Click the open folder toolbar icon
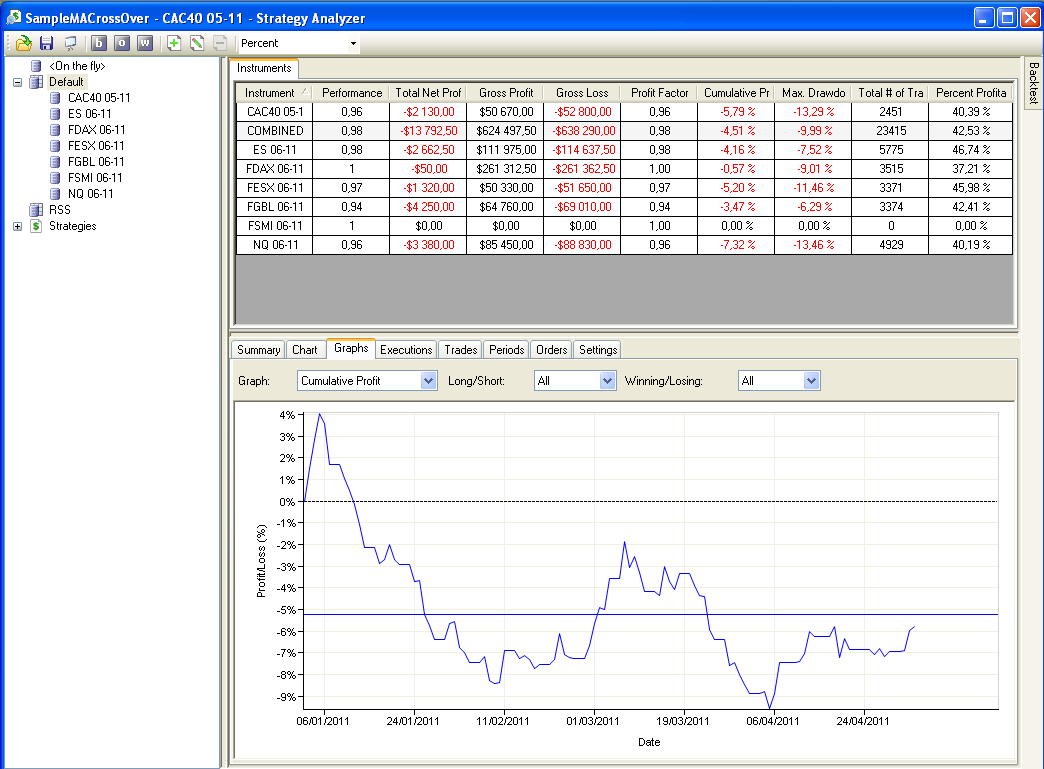Screen dimensions: 1044x769 point(24,43)
